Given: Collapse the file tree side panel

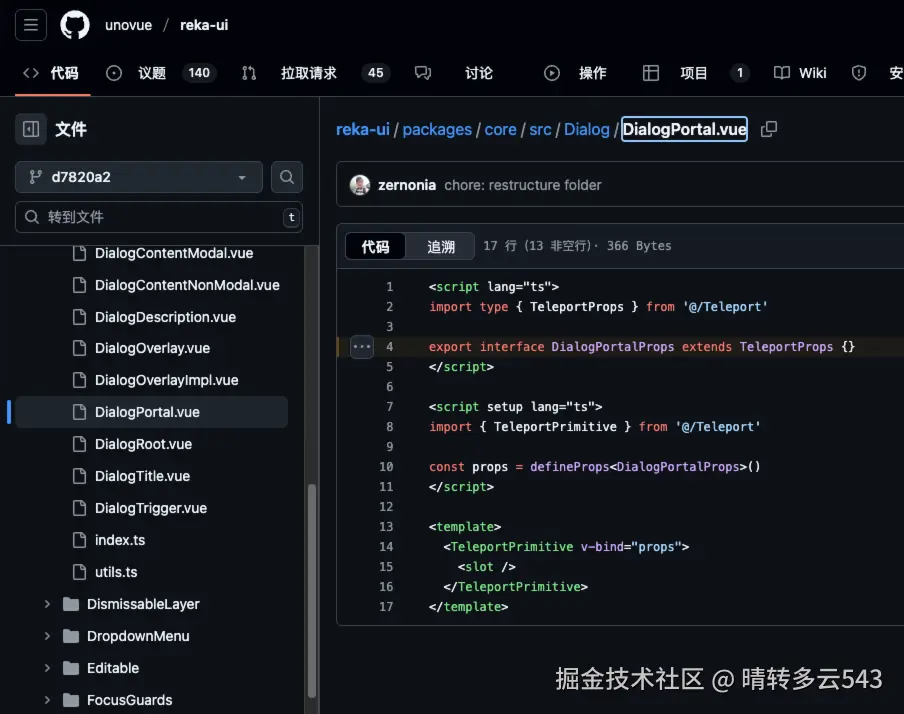Looking at the screenshot, I should [x=31, y=129].
